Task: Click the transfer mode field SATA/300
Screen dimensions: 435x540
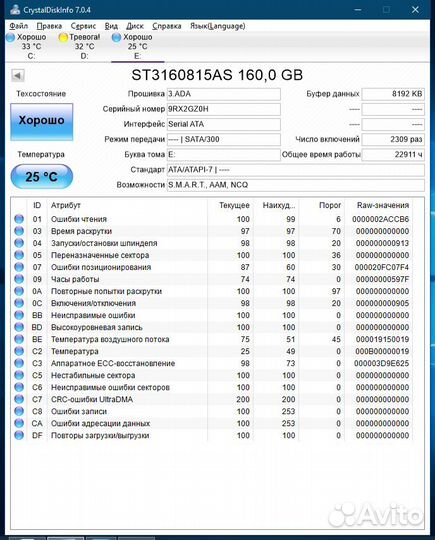Action: point(224,139)
